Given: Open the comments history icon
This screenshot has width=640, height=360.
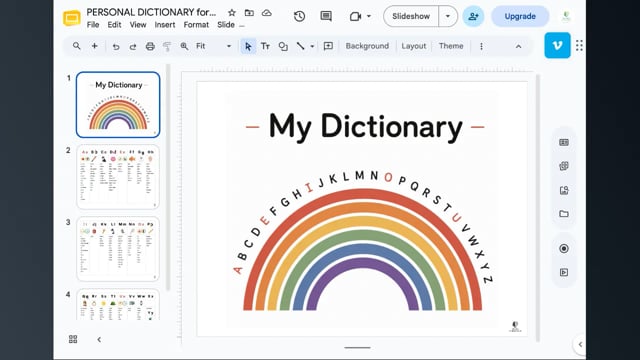Looking at the screenshot, I should point(326,16).
